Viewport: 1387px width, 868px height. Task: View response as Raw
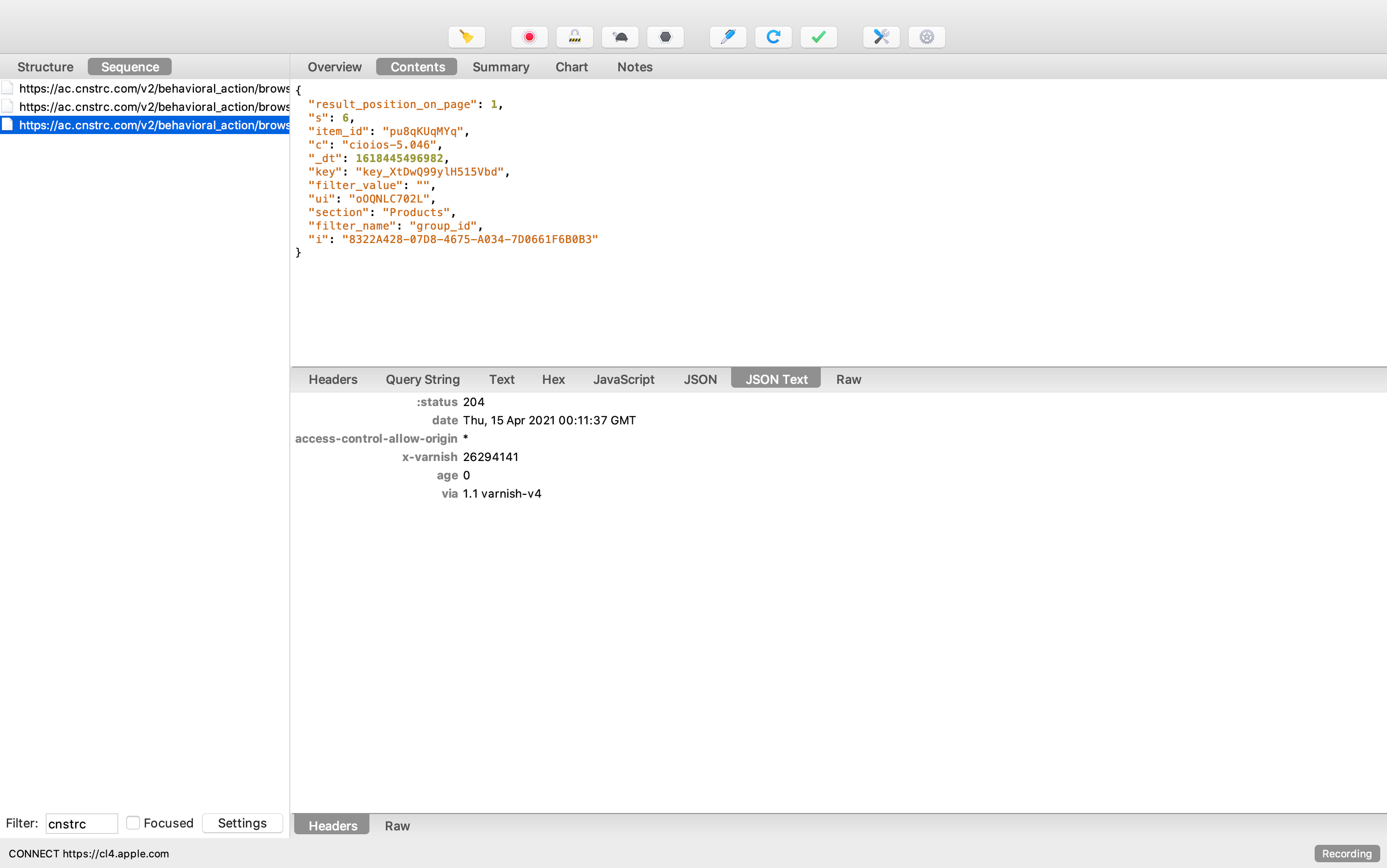point(848,379)
